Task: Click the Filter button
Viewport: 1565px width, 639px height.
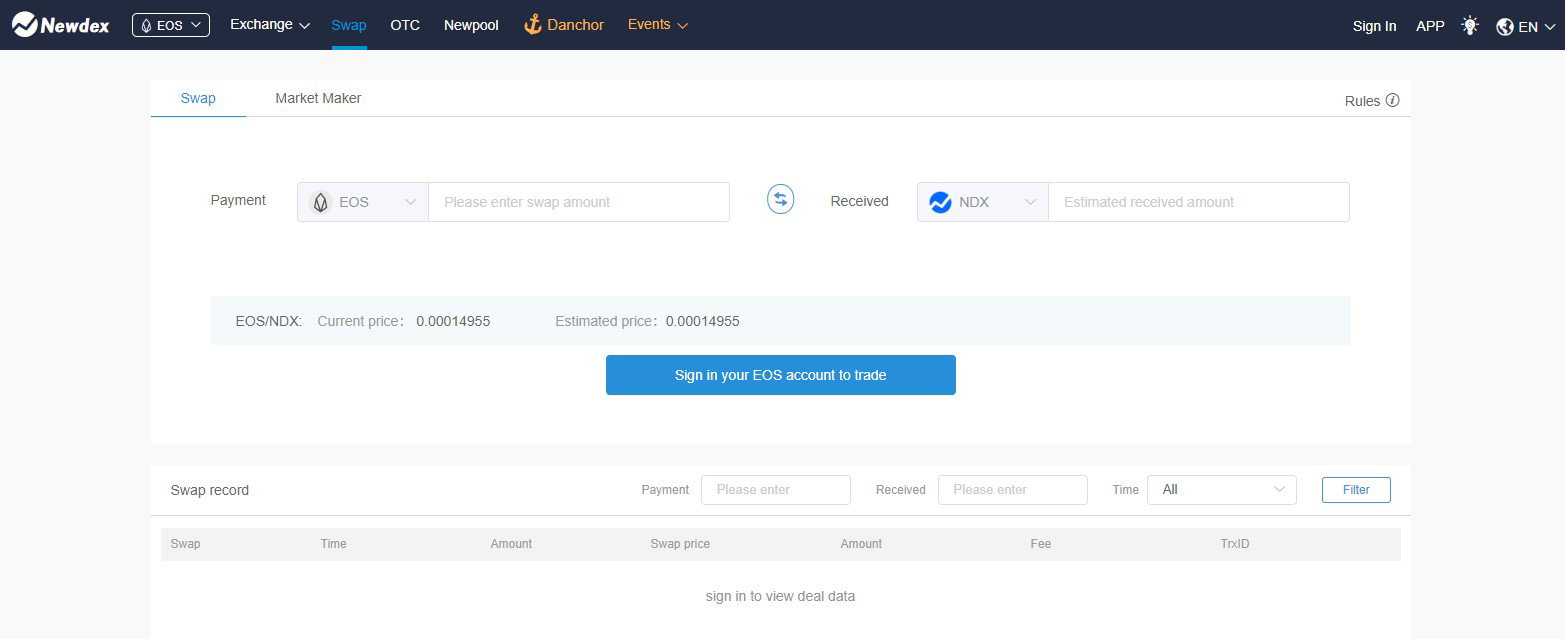Action: click(1356, 490)
